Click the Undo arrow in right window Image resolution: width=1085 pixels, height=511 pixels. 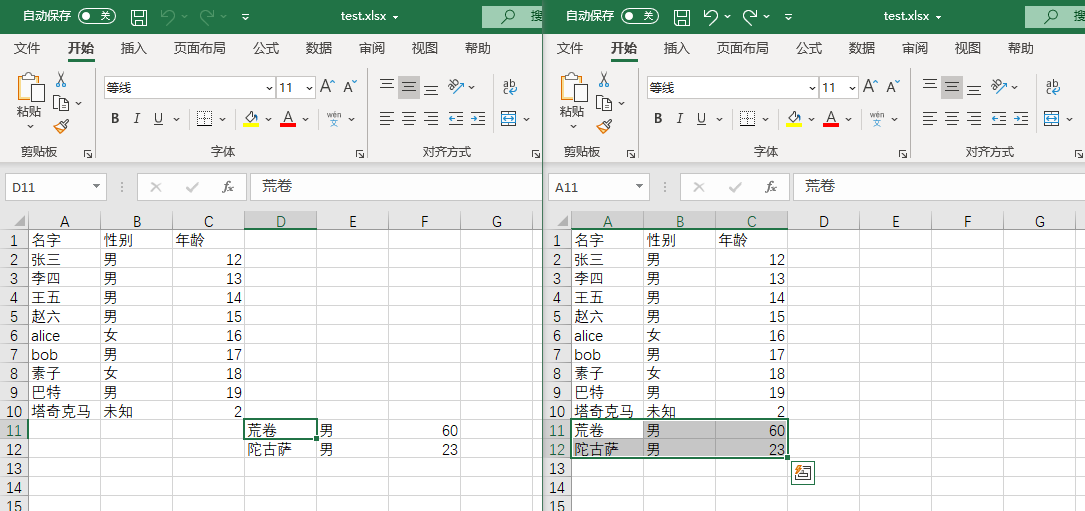[x=710, y=17]
